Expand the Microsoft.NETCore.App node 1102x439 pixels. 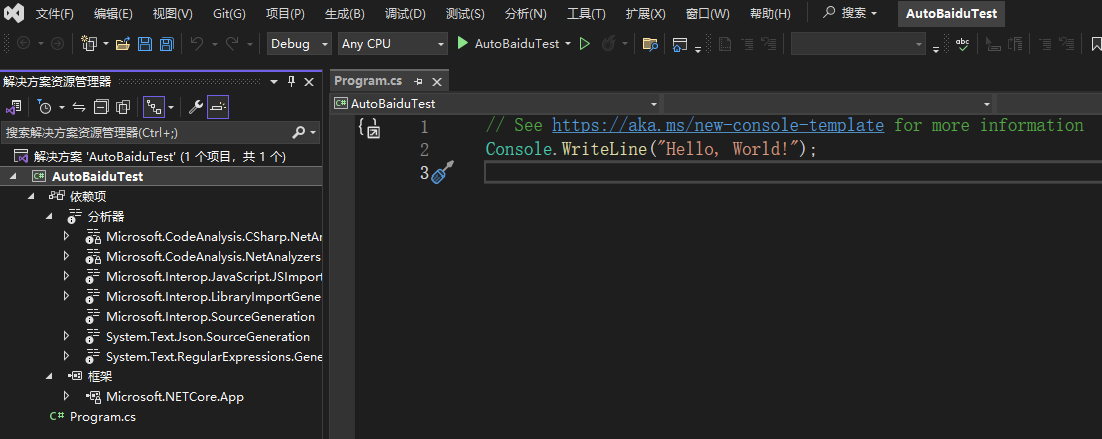[66, 396]
